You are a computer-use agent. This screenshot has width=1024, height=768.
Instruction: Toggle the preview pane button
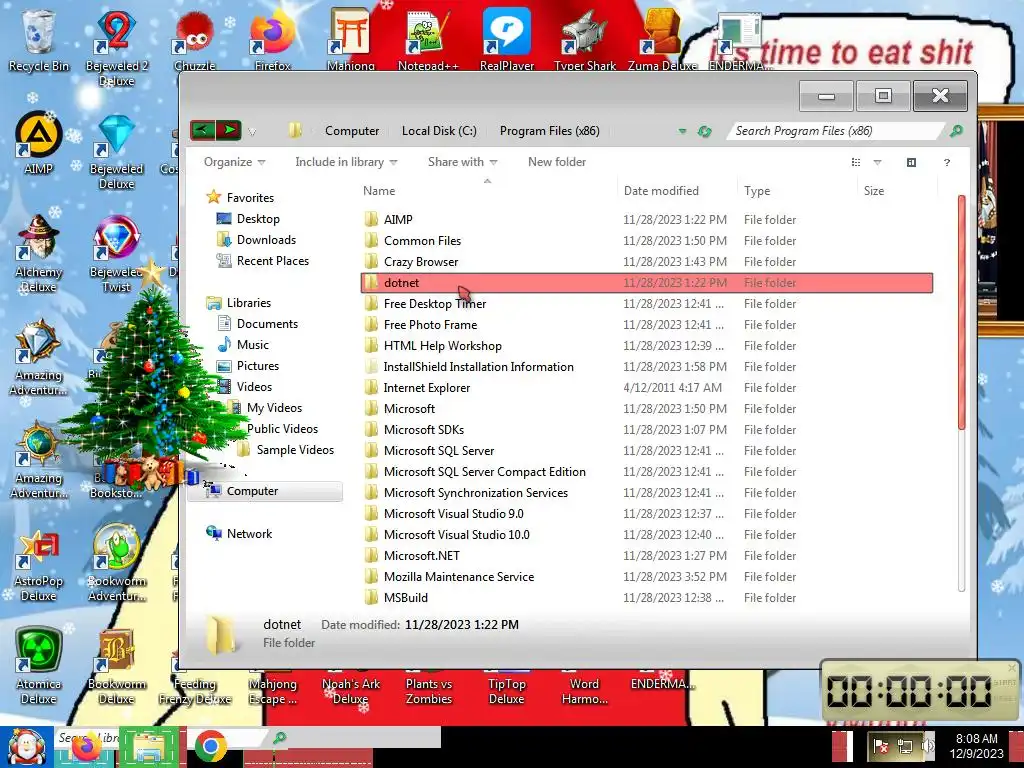[911, 162]
